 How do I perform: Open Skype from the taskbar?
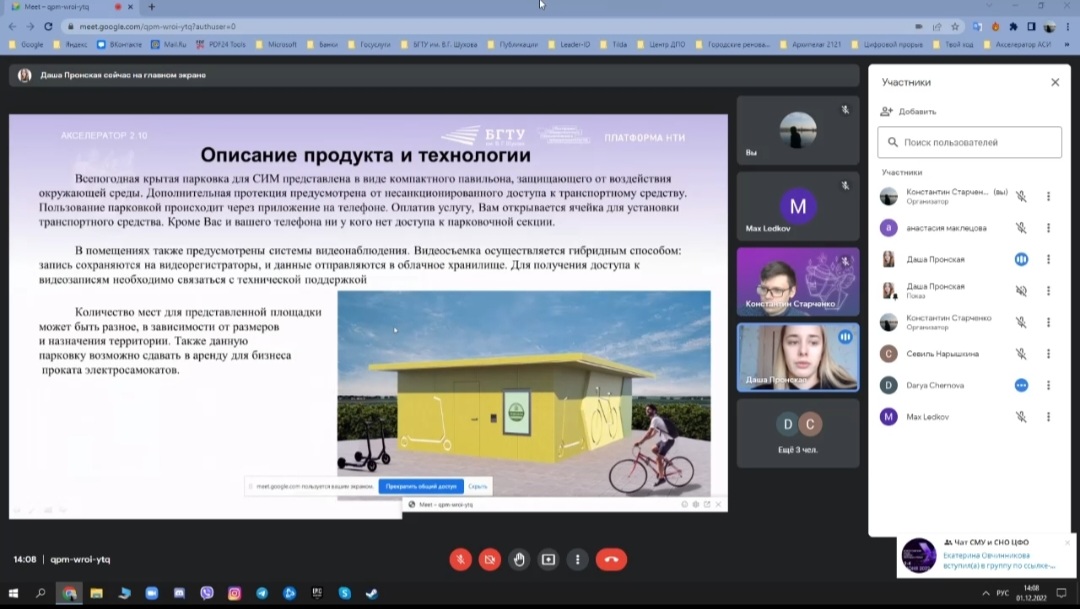(344, 593)
